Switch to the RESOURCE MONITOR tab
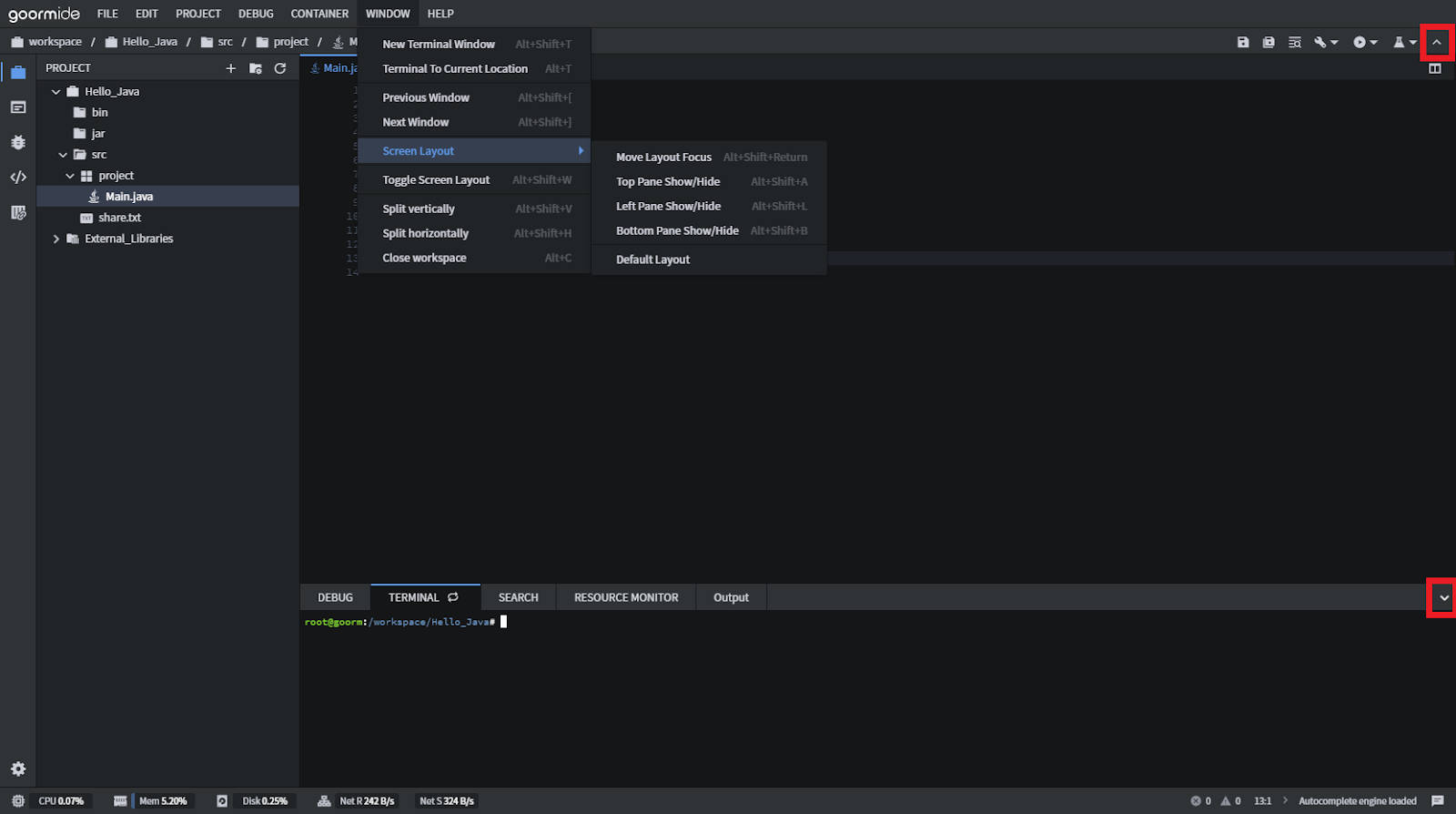Image resolution: width=1456 pixels, height=814 pixels. point(626,598)
